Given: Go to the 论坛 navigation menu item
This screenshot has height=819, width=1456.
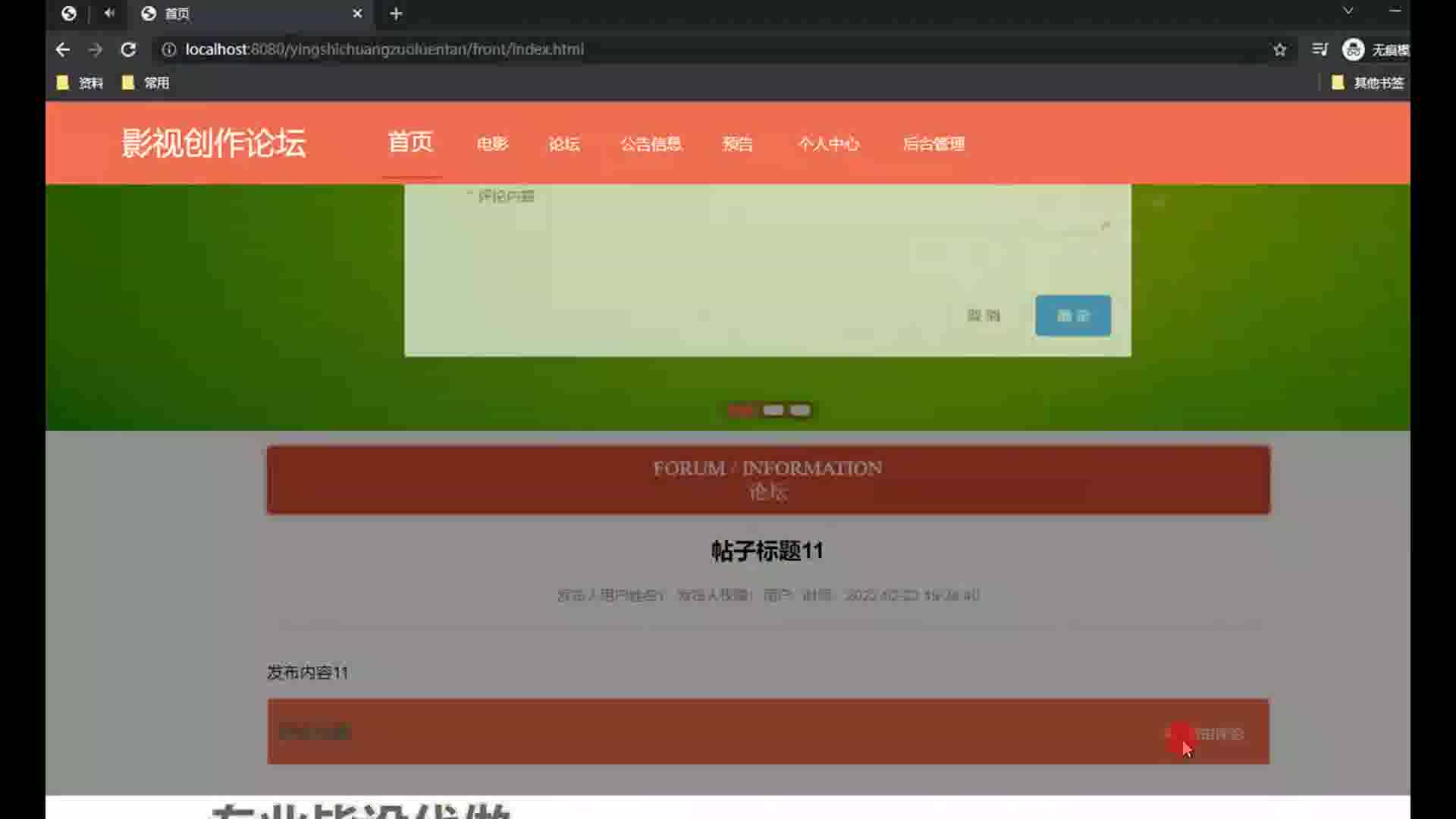Looking at the screenshot, I should (564, 144).
